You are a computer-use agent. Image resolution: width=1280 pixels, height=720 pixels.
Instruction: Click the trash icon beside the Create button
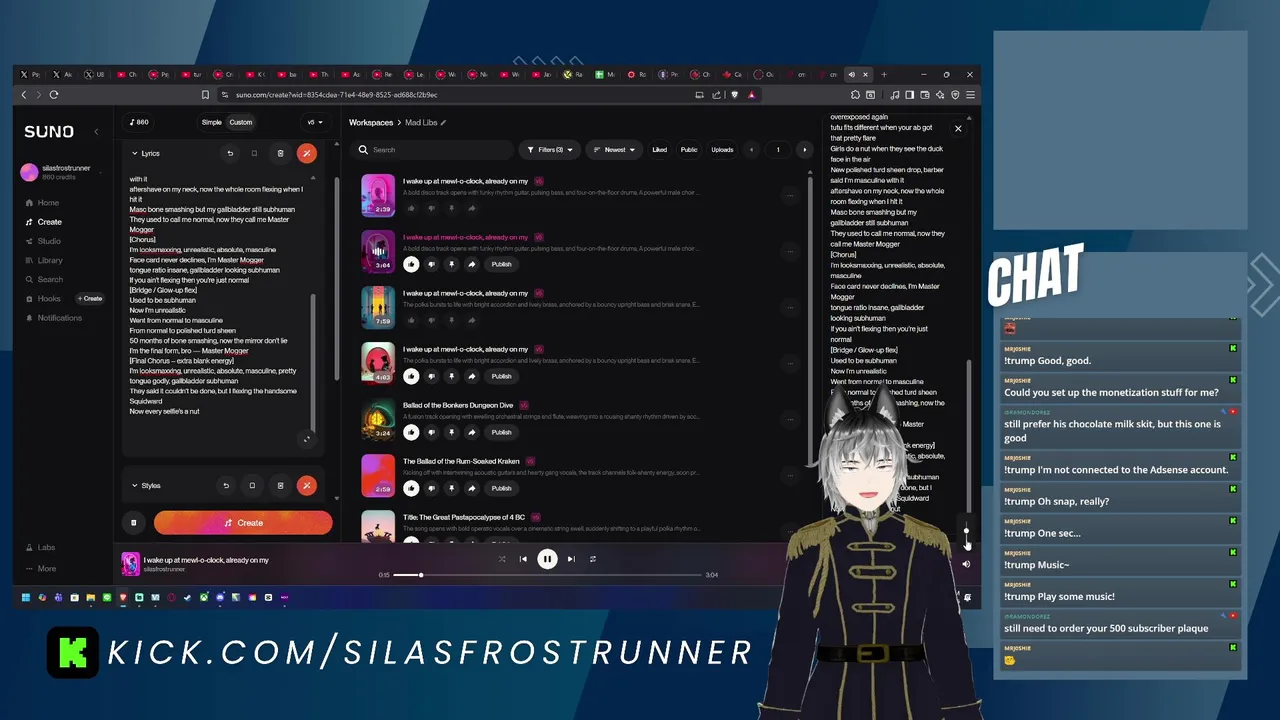(133, 522)
